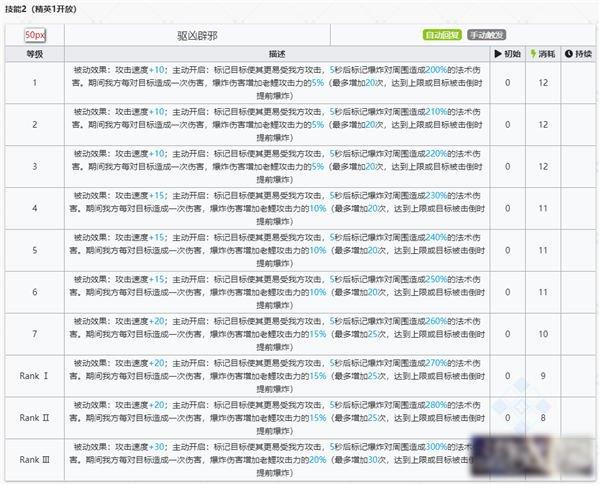Viewport: 600px width, 485px height.
Task: Select level 1 row label
Action: coord(35,83)
